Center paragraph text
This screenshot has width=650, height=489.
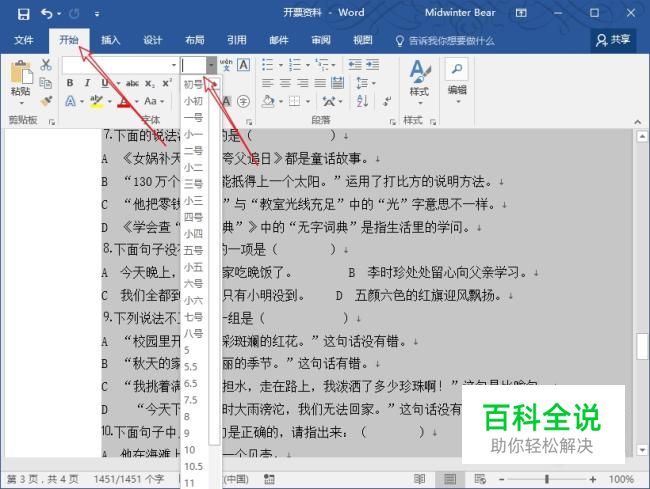[x=285, y=83]
